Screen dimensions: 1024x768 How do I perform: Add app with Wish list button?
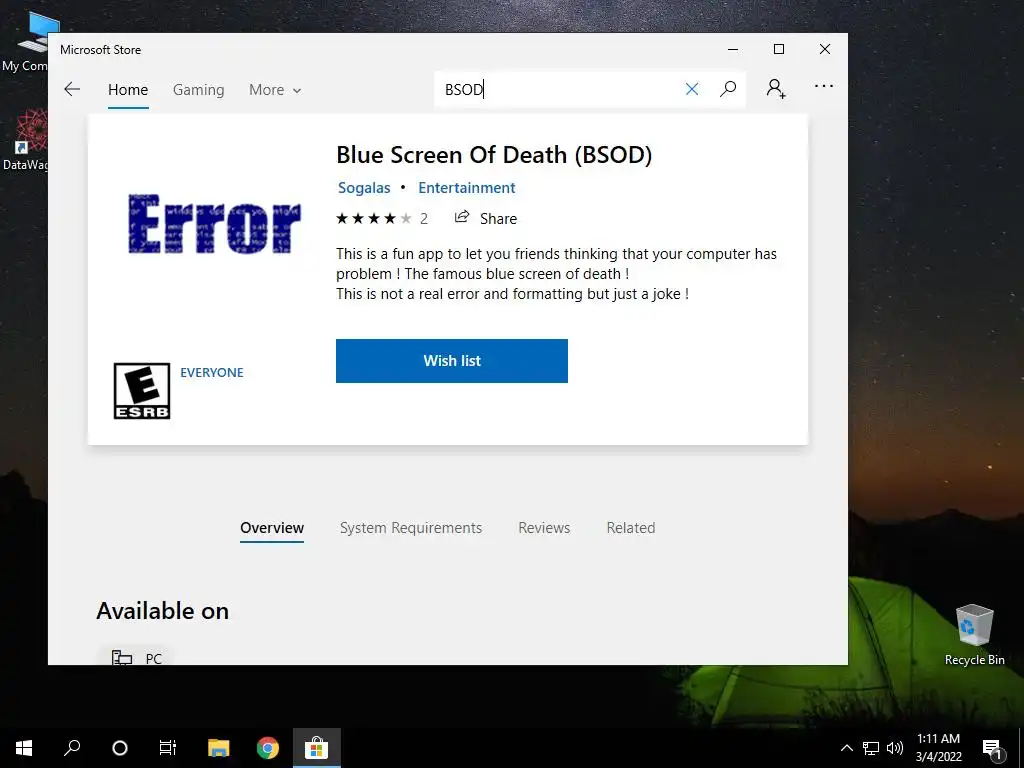[x=452, y=360]
